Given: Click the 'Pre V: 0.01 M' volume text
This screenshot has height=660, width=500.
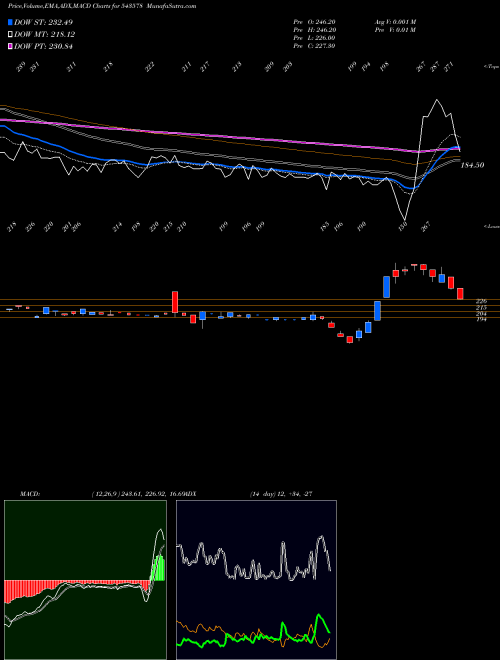Looking at the screenshot, I should click(x=395, y=30).
